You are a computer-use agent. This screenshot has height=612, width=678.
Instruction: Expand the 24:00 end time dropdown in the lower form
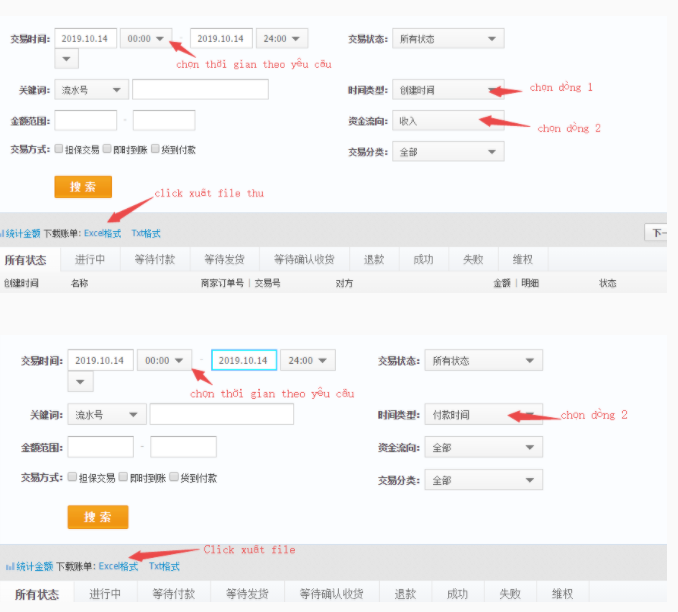(x=307, y=360)
